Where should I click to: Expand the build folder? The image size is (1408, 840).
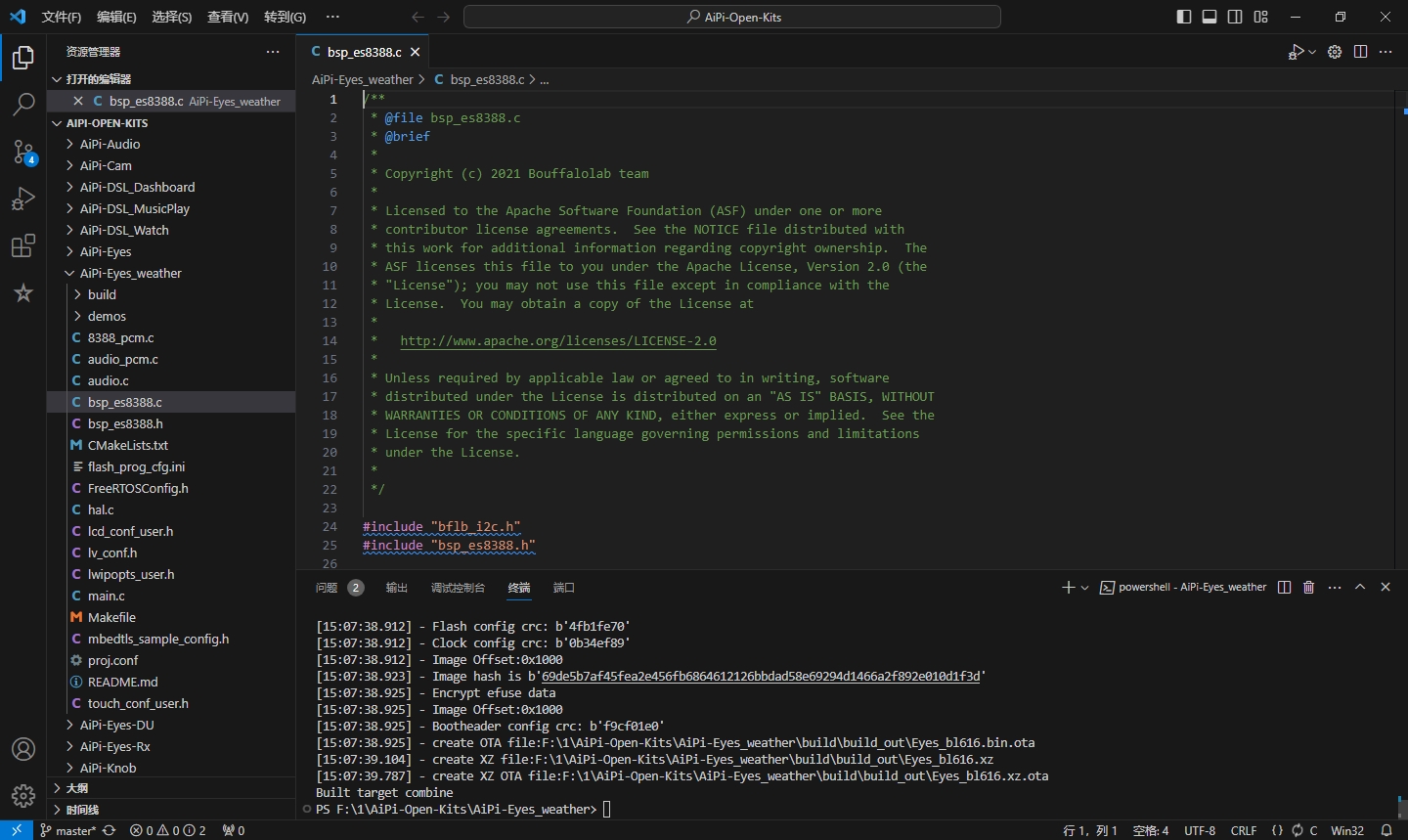pos(171,294)
